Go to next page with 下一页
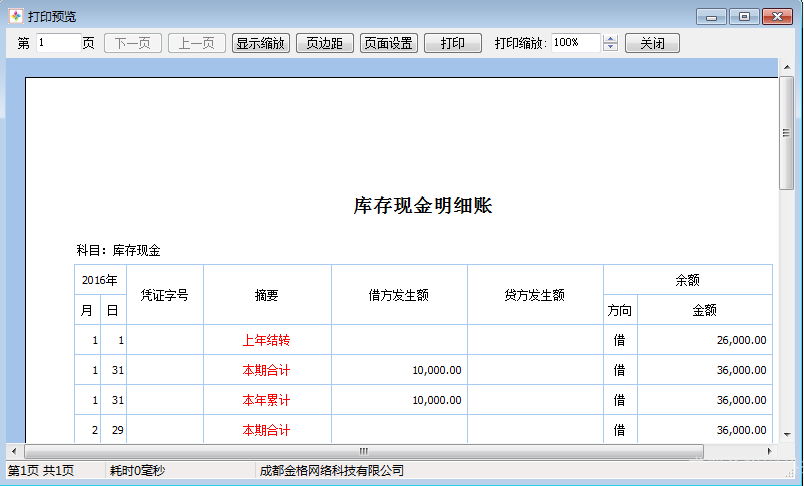The height and width of the screenshot is (486, 804). 132,43
